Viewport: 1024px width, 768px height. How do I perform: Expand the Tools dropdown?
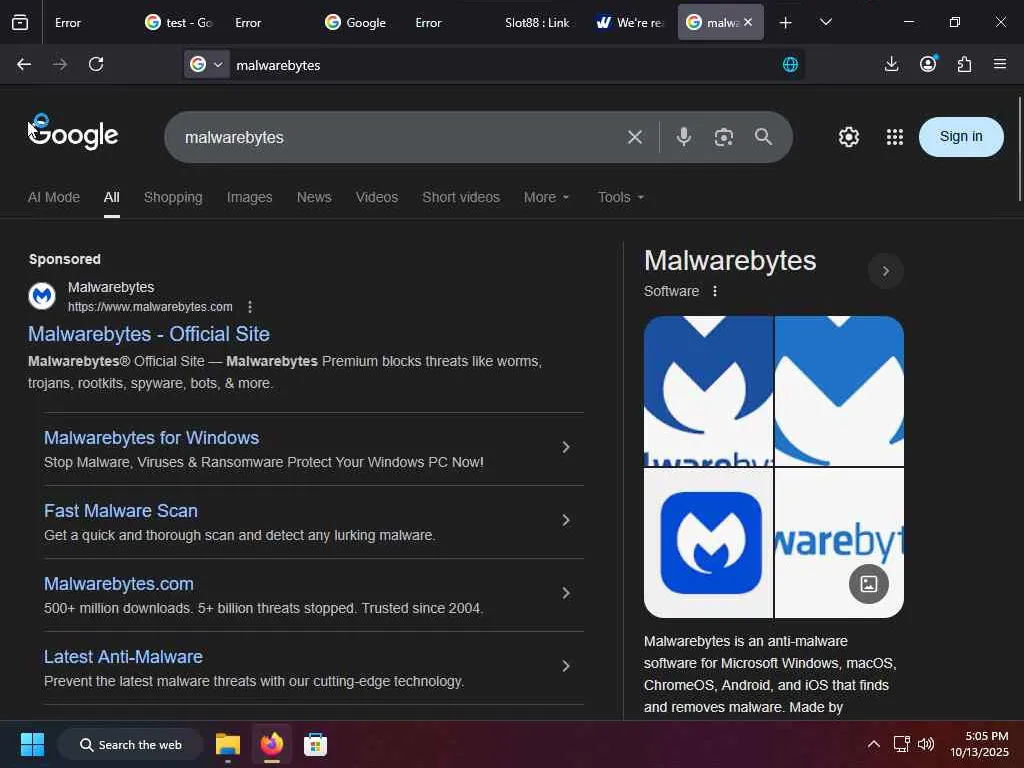(x=620, y=197)
